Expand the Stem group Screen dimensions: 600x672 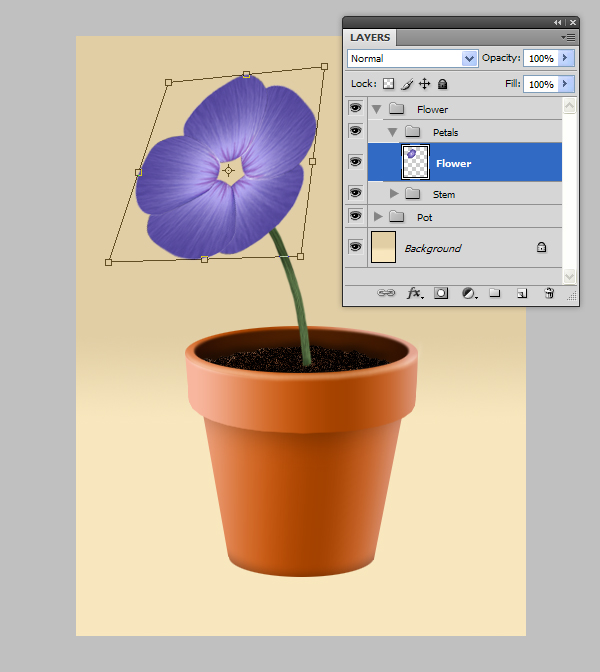coord(394,194)
